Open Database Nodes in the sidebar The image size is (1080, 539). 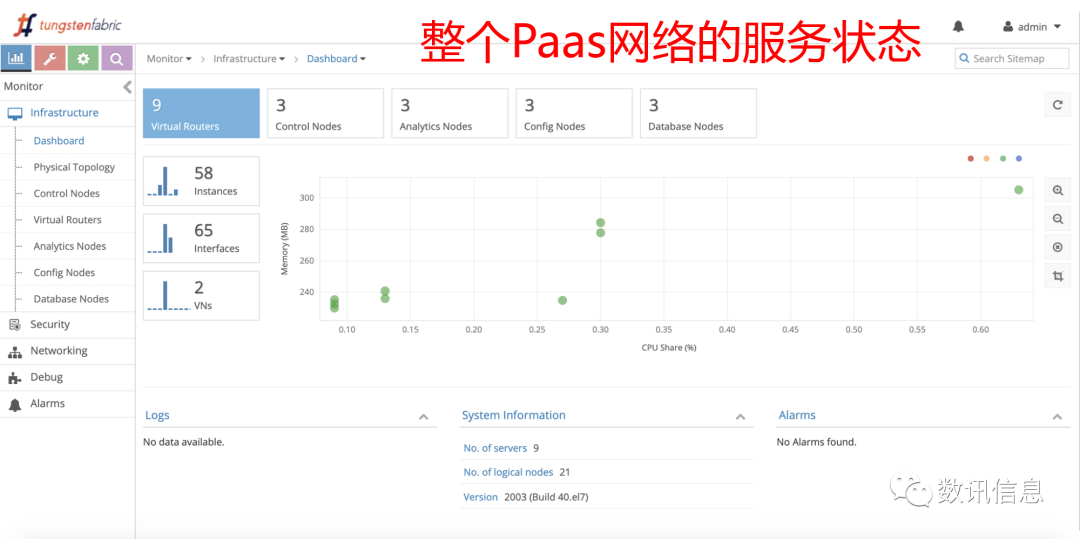[x=72, y=299]
